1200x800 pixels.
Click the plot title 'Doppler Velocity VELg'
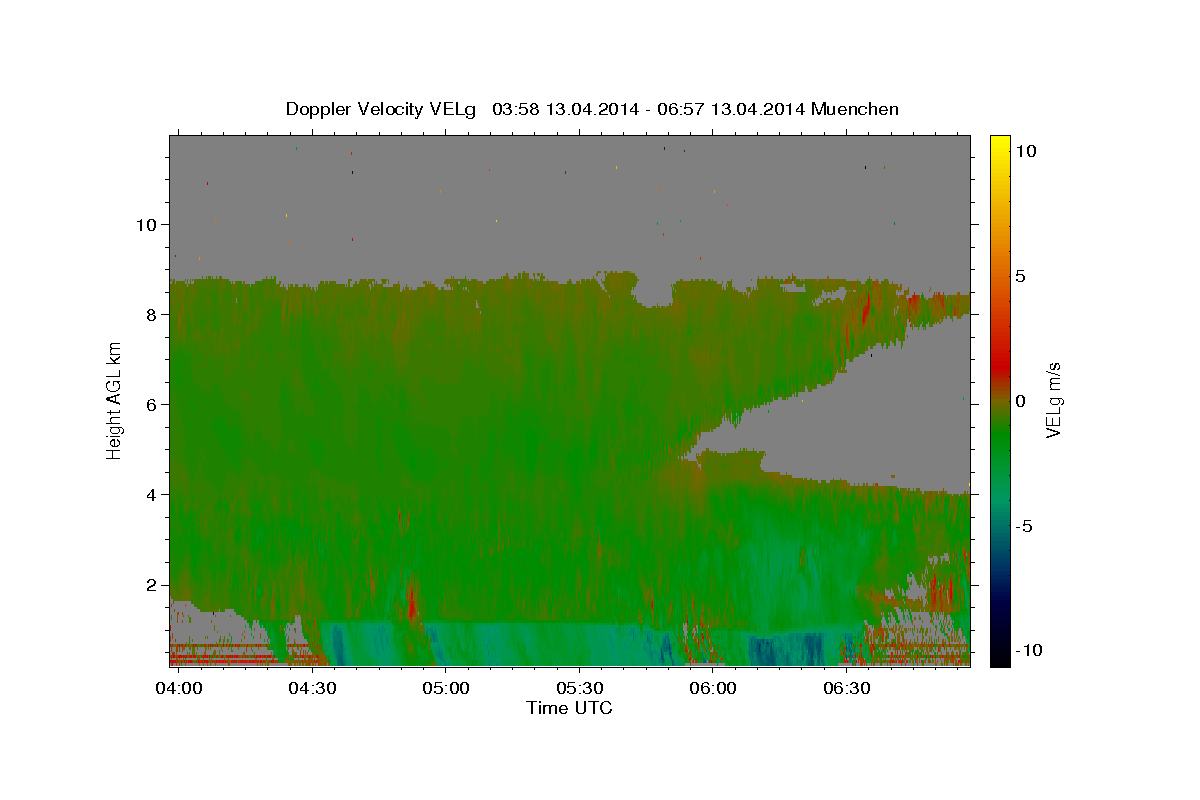coord(380,109)
